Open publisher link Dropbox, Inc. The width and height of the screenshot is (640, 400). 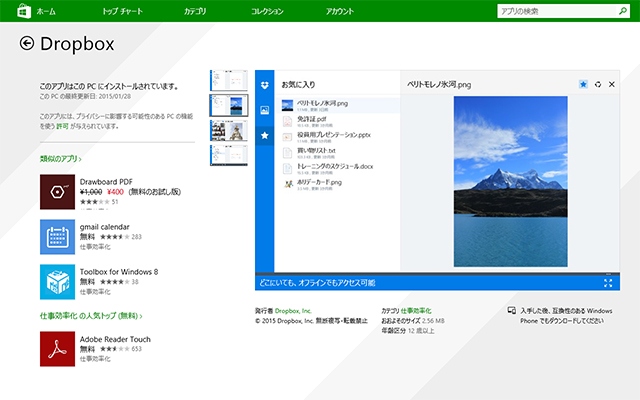[293, 311]
